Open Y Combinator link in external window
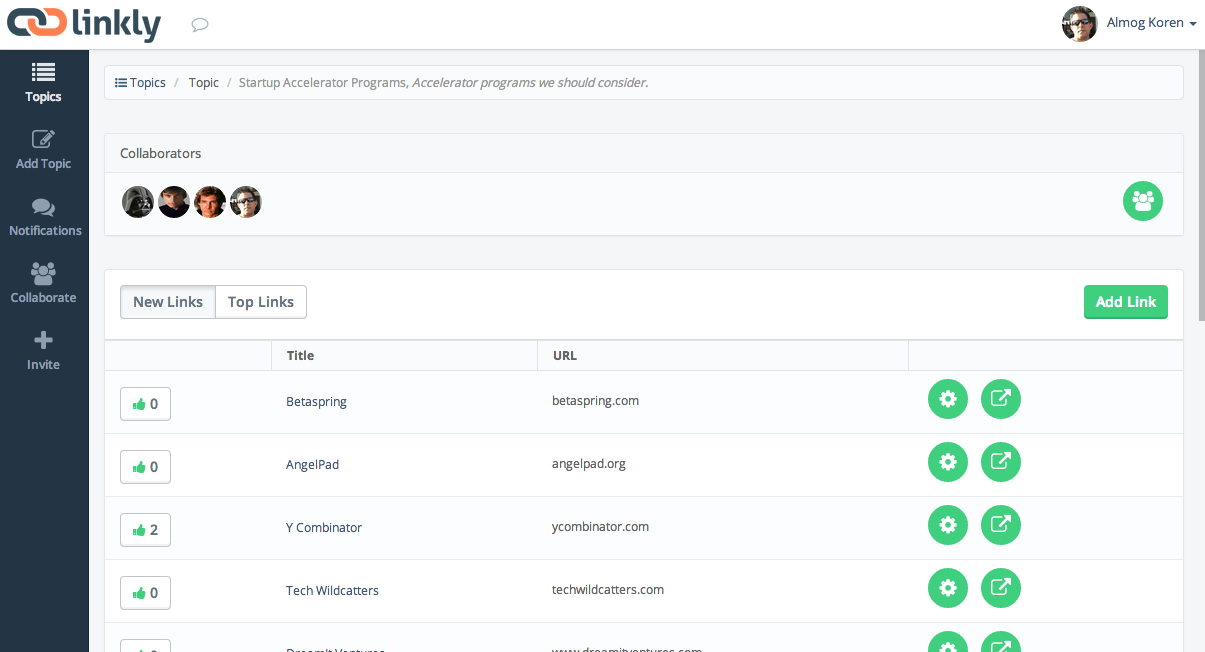 tap(1001, 525)
